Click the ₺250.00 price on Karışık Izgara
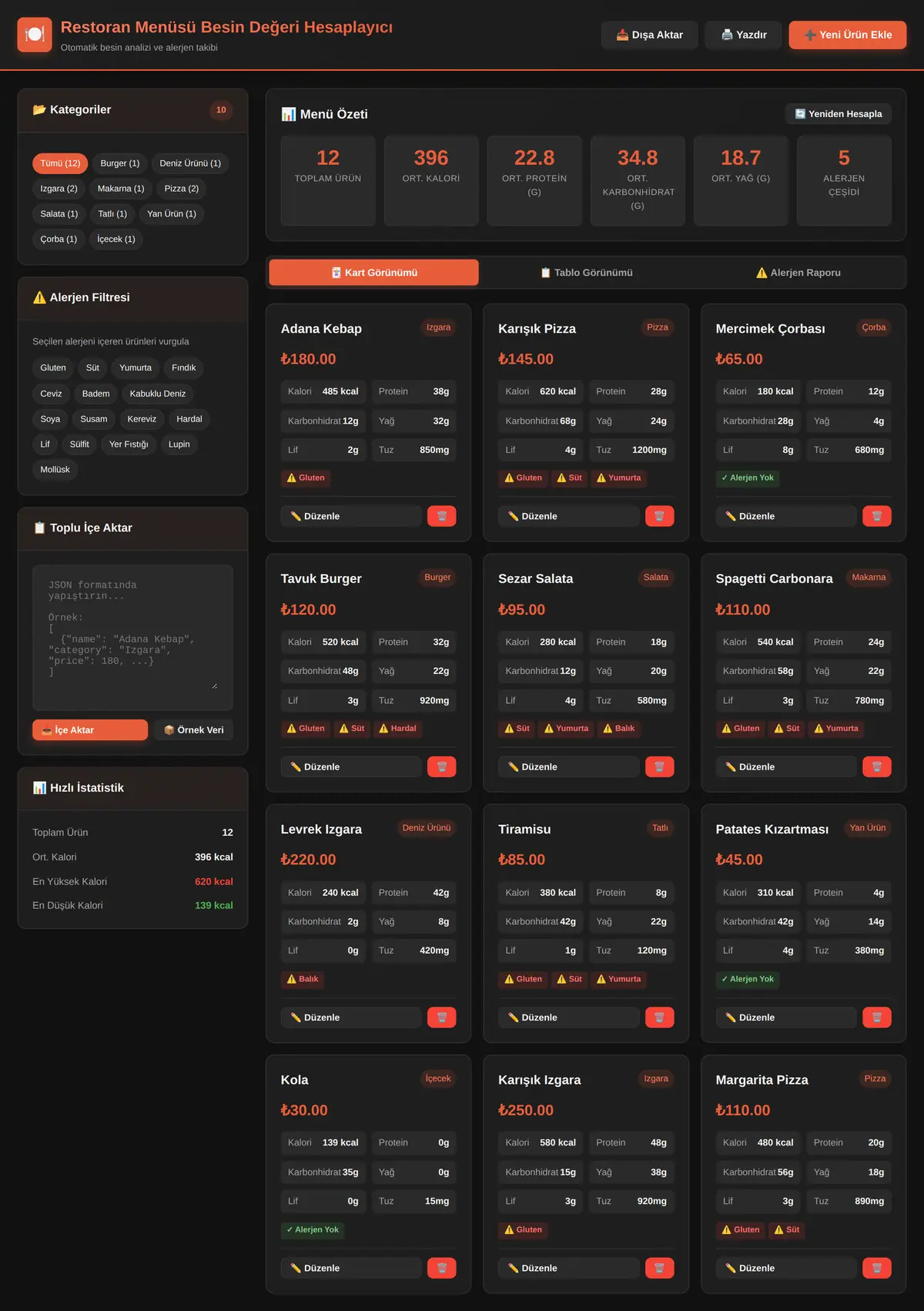The height and width of the screenshot is (1311, 924). coord(526,1110)
